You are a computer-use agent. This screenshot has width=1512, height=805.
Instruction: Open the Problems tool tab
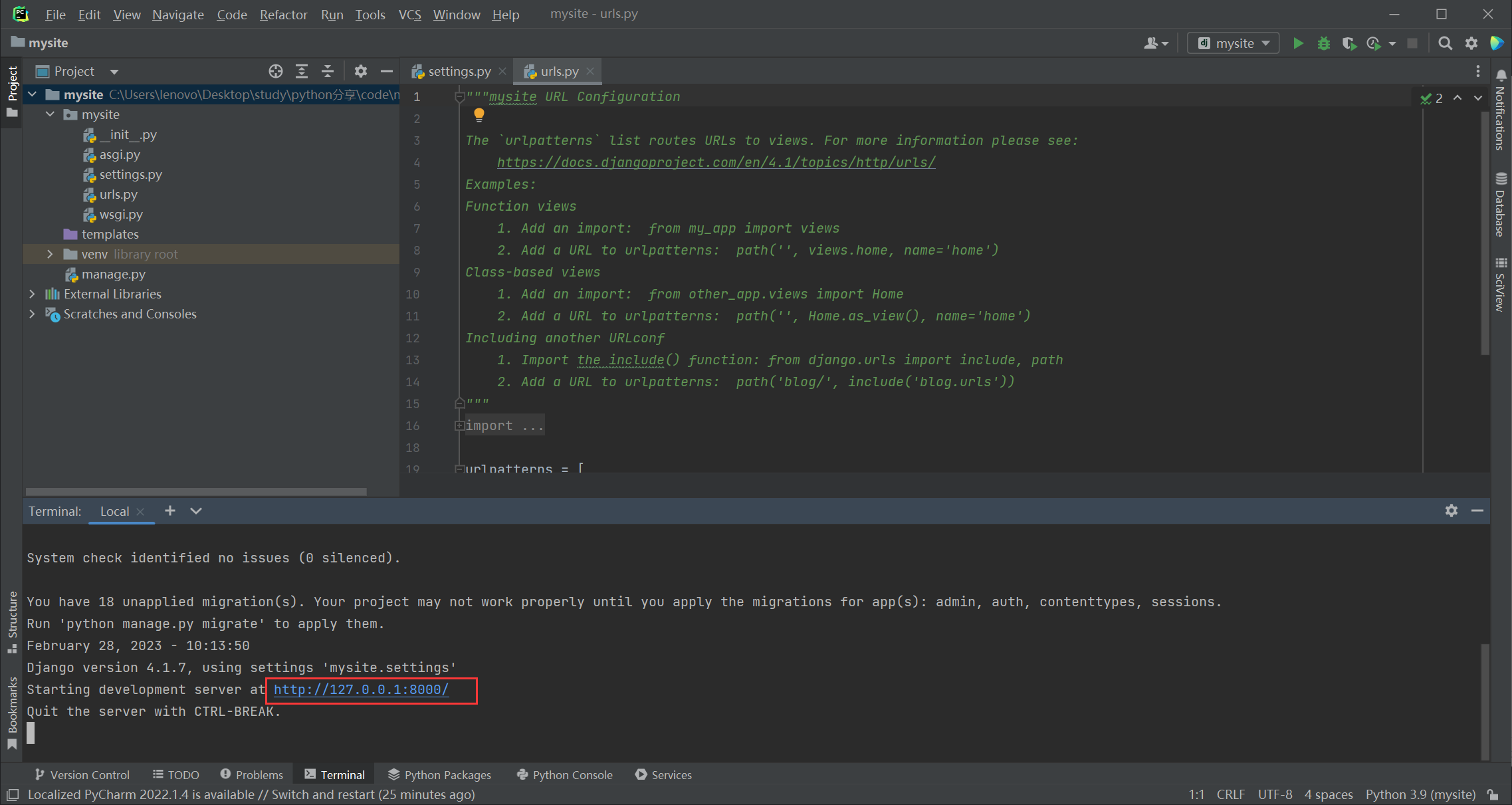[x=252, y=774]
